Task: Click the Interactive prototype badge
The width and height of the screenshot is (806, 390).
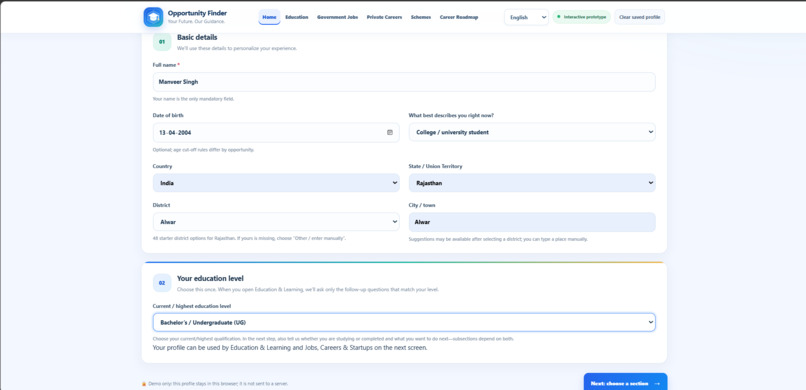Action: 582,17
